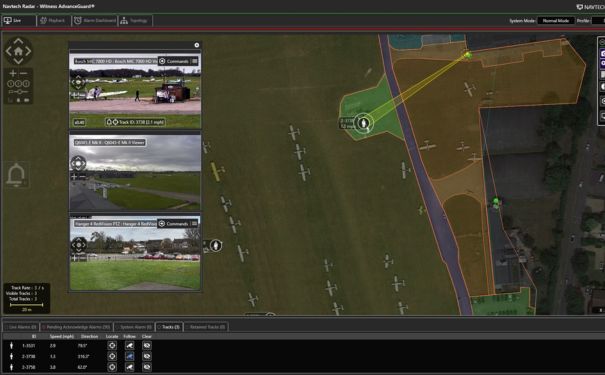
Task: Switch to the Playback tab
Action: coord(53,20)
